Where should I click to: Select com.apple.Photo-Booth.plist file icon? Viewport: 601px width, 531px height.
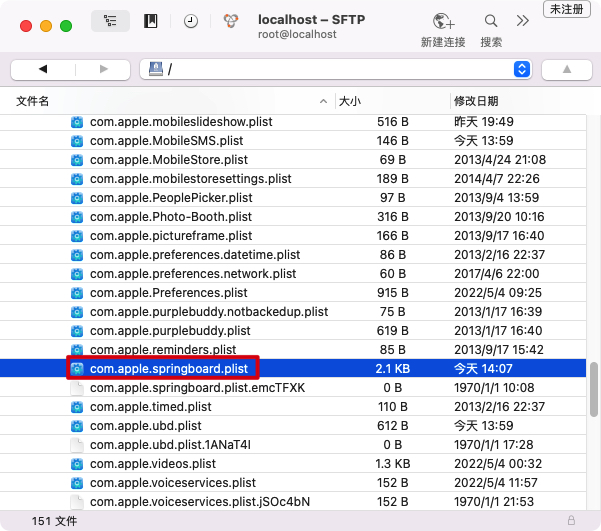click(77, 217)
